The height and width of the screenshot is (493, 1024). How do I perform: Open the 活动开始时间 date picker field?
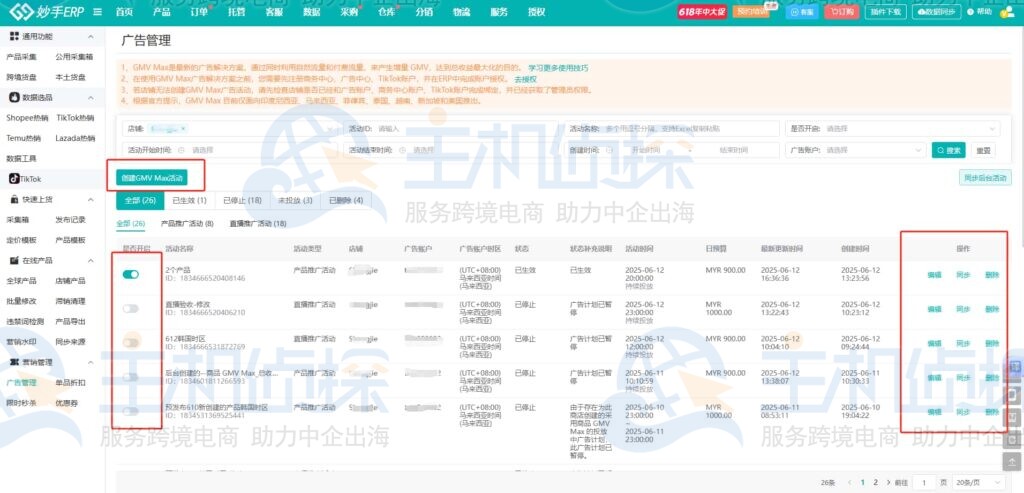[230, 150]
